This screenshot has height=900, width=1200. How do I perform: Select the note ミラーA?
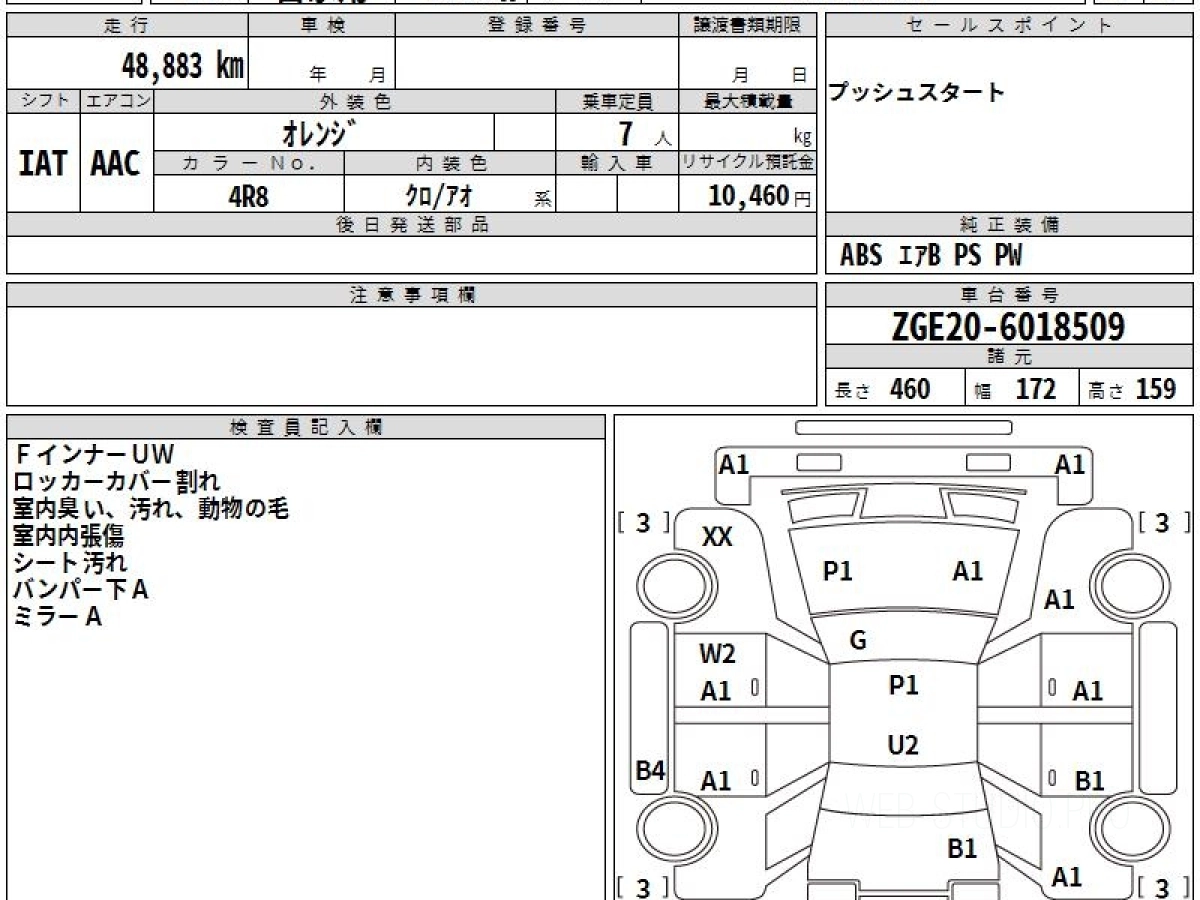coord(58,617)
